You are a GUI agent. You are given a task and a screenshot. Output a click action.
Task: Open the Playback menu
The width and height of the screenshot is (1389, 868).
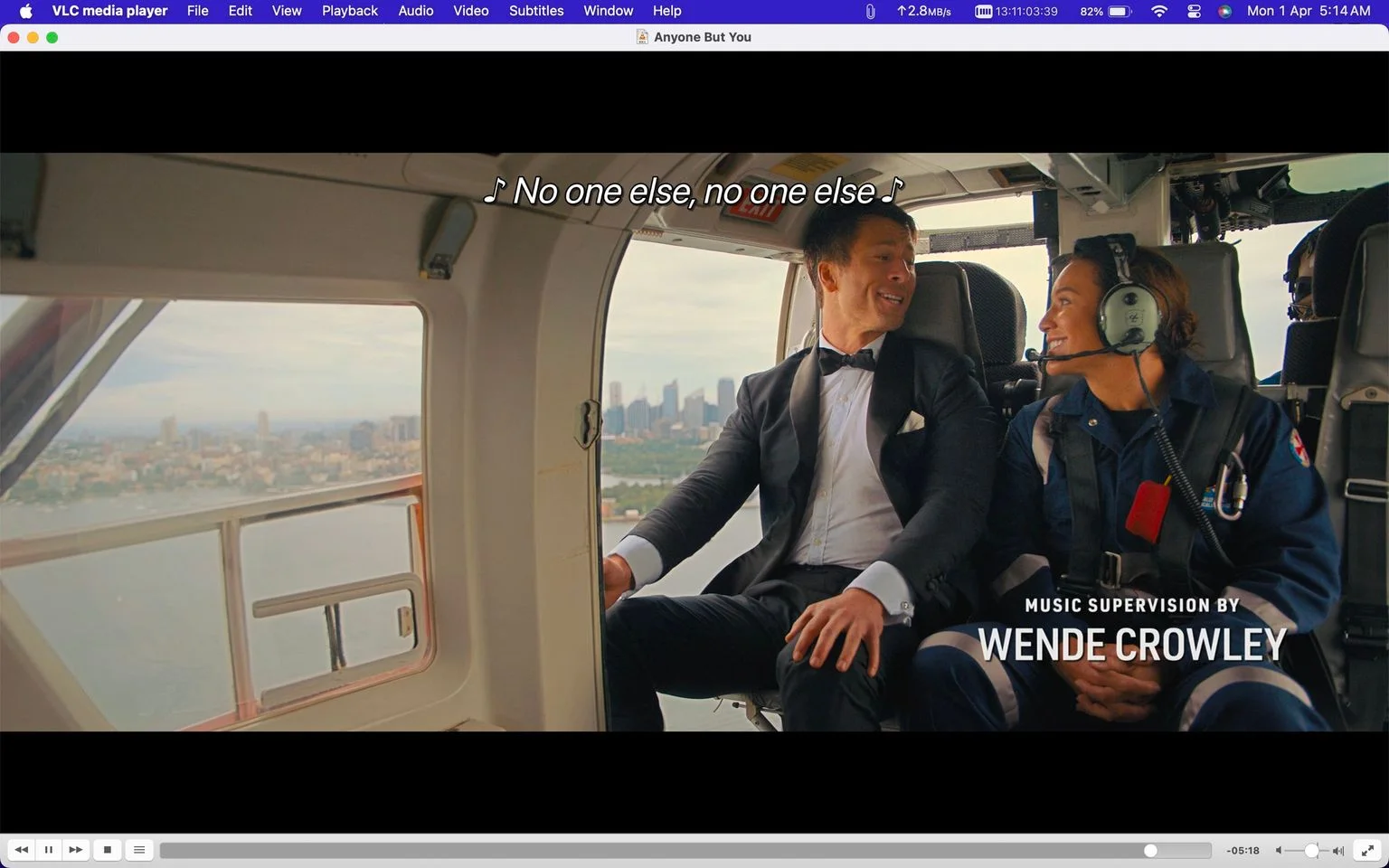(x=350, y=11)
